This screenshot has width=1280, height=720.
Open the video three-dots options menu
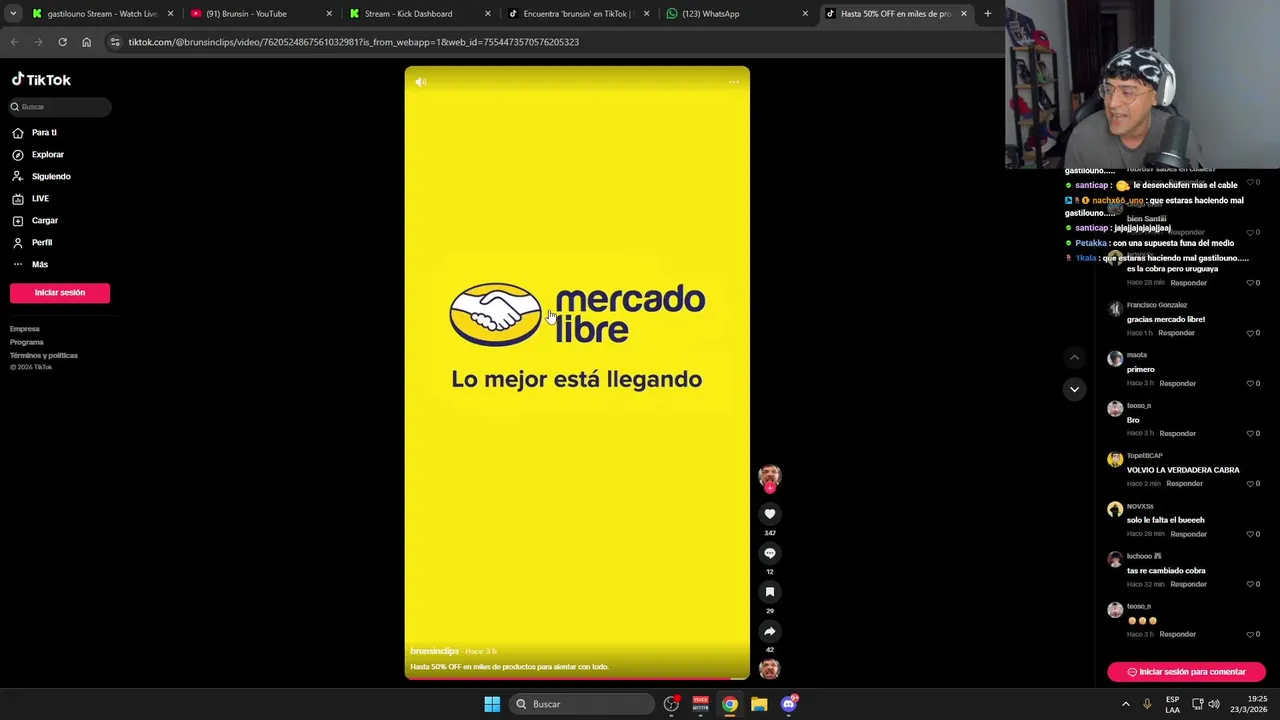[x=734, y=82]
